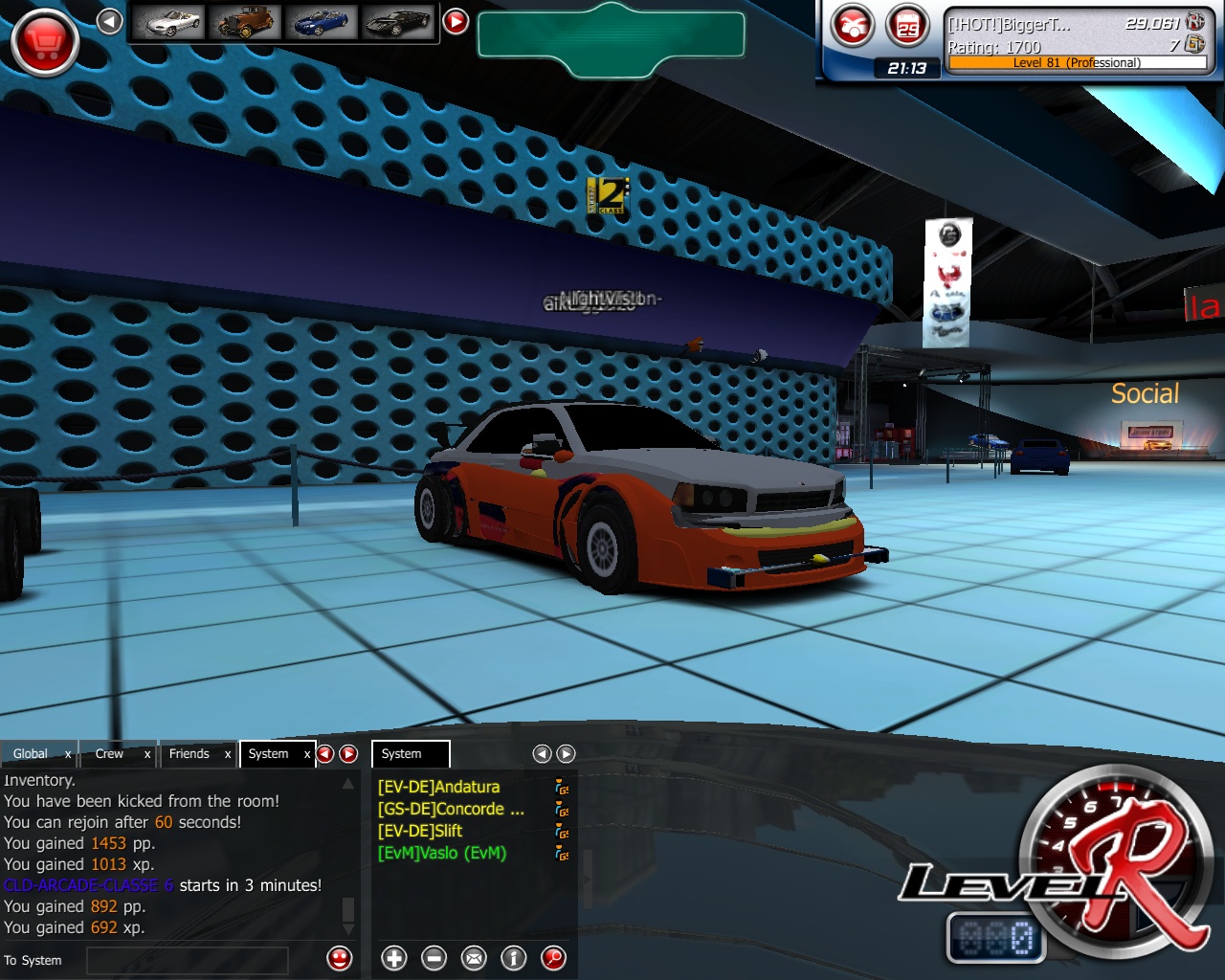Switch to the Global chat tab
Screen dimensions: 1225x980
[31, 754]
